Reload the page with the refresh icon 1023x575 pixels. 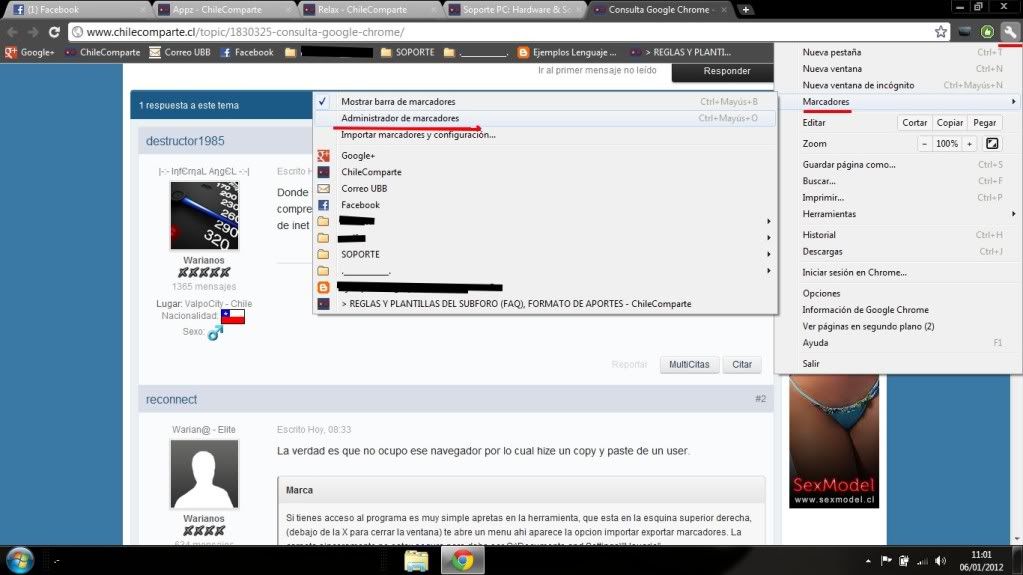pyautogui.click(x=54, y=31)
